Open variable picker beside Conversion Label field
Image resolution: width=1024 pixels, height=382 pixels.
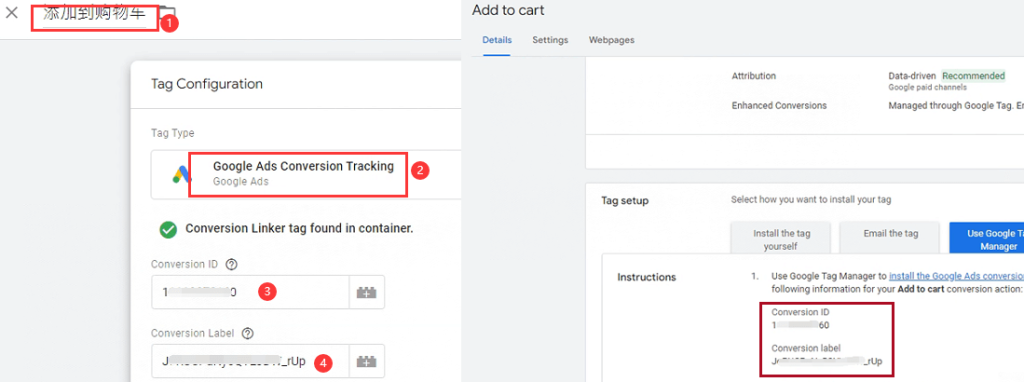pos(366,361)
